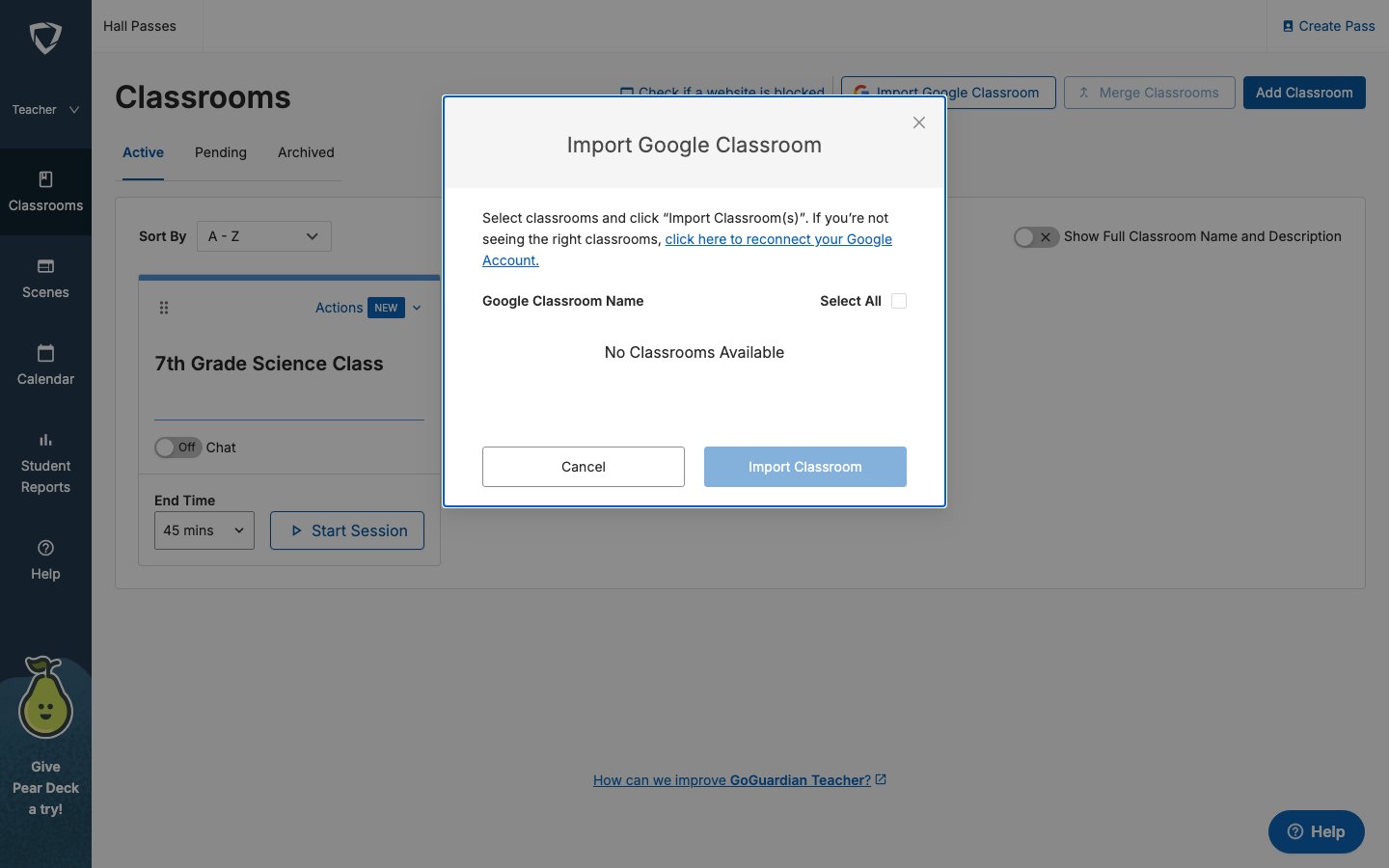Open the Calendar sidebar section
The height and width of the screenshot is (868, 1389).
(45, 366)
